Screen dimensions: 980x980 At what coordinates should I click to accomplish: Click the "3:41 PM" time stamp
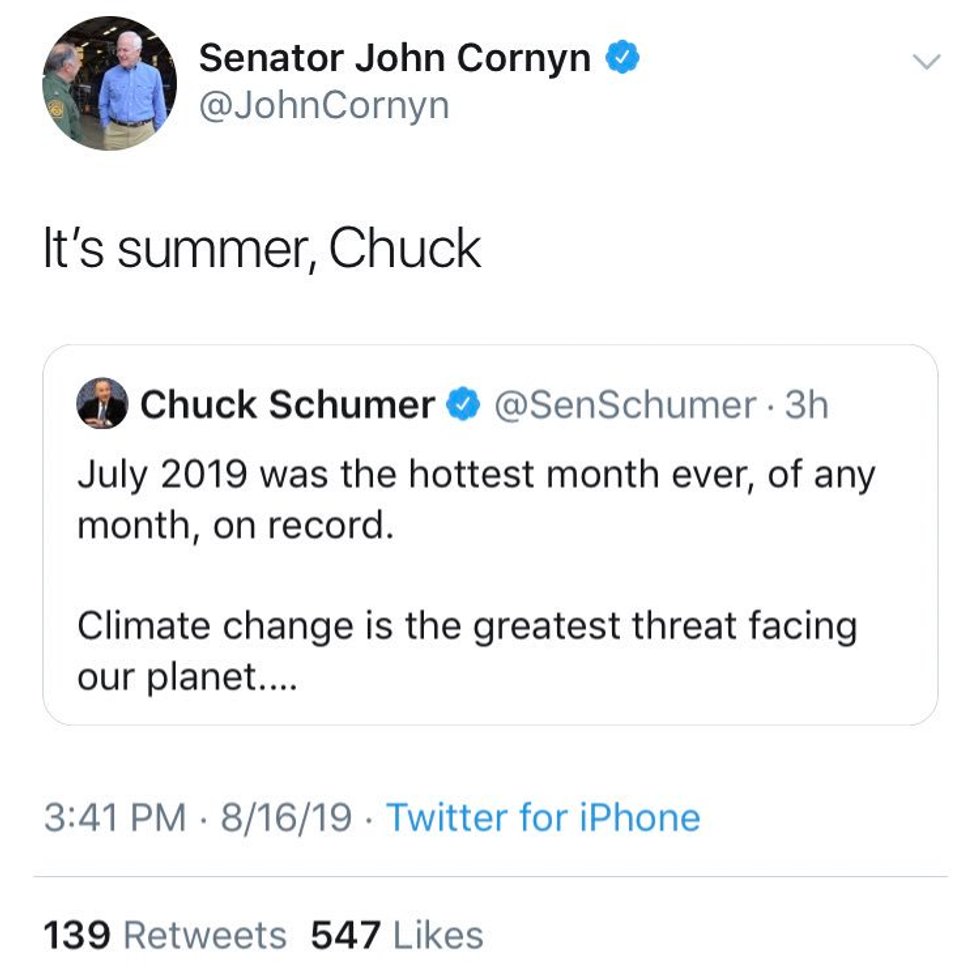[x=115, y=817]
